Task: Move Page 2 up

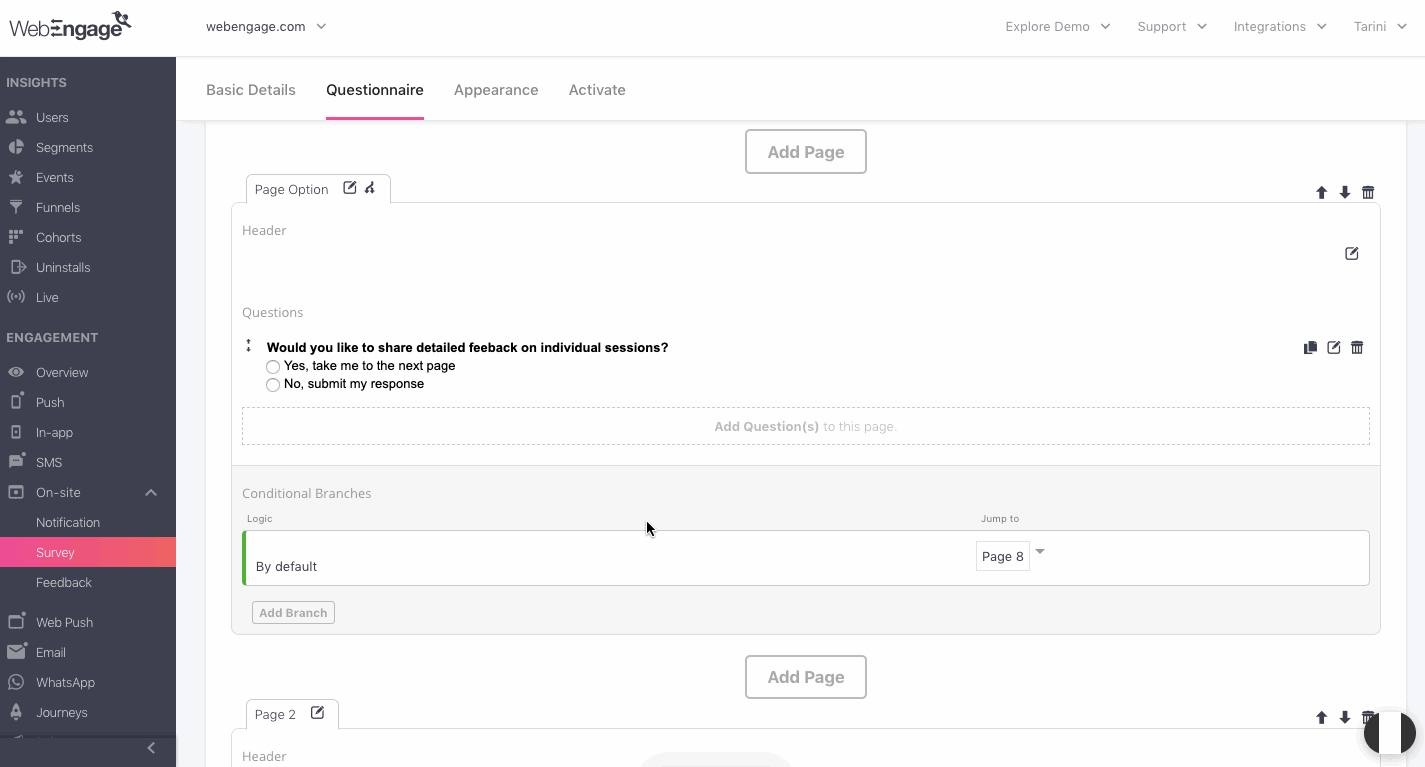Action: pos(1321,717)
